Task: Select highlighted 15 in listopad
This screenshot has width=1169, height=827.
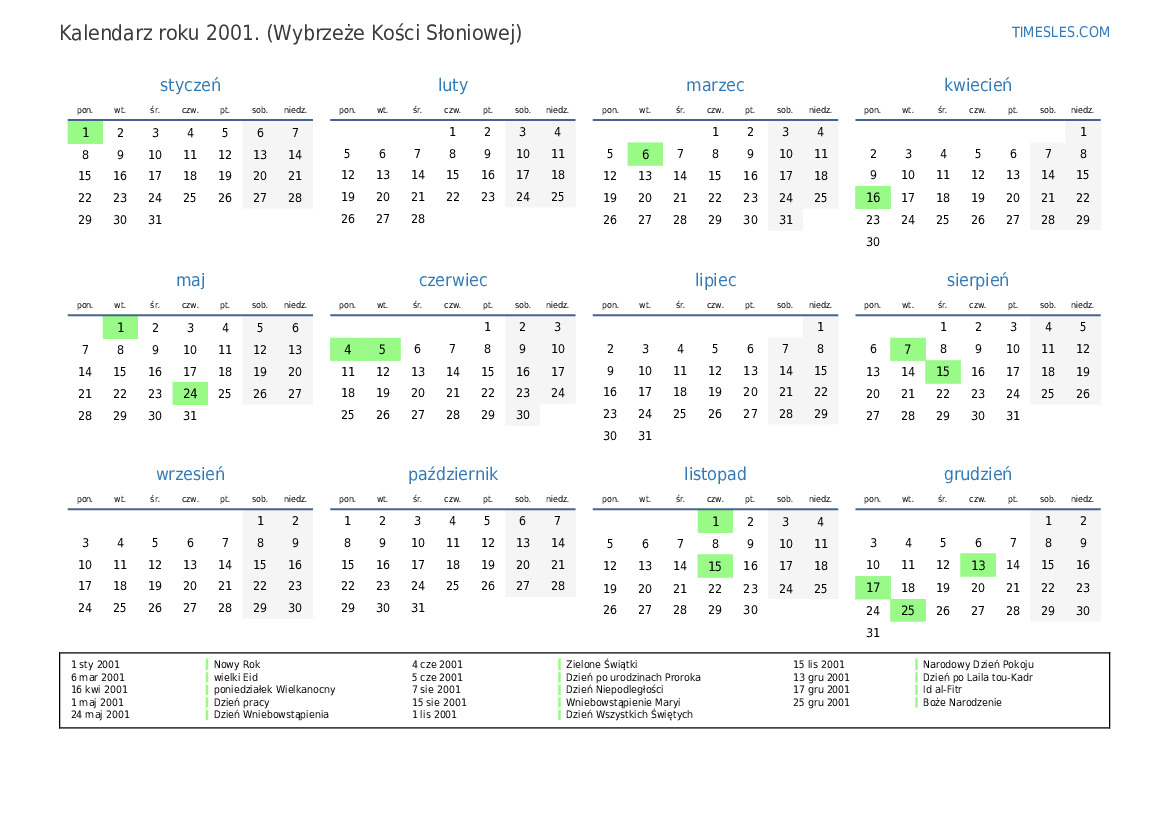Action: pos(715,566)
